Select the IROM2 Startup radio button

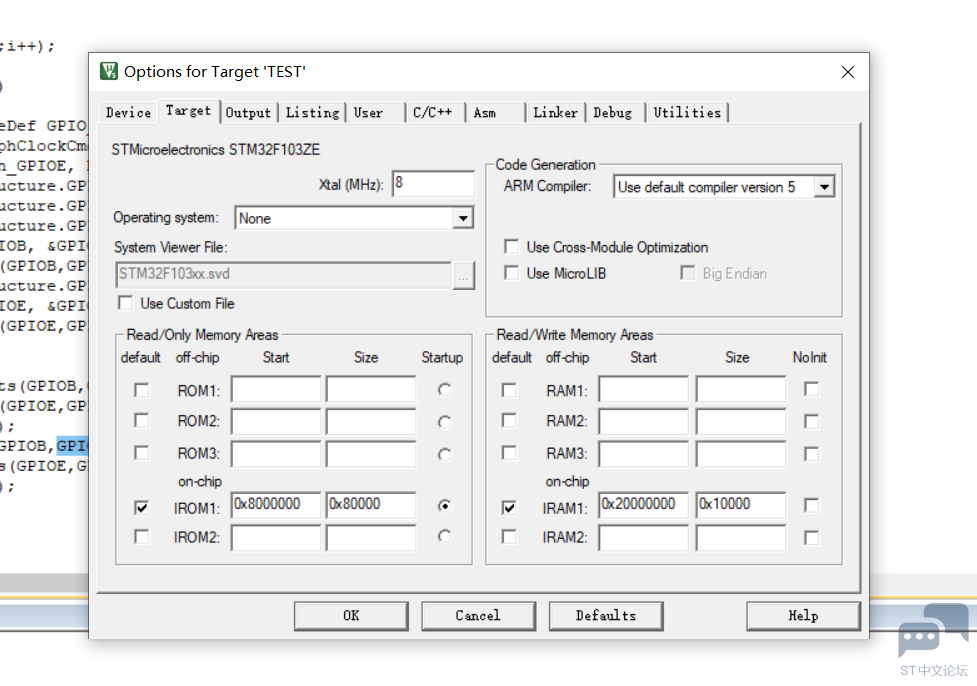pyautogui.click(x=444, y=536)
